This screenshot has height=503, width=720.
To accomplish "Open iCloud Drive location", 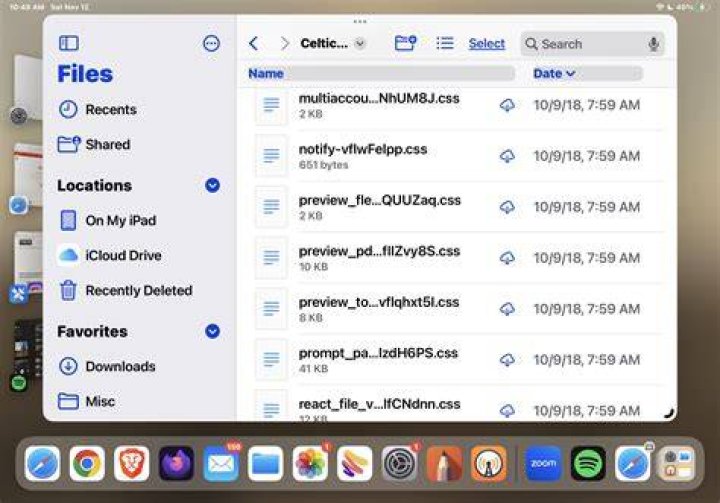I will (110, 255).
